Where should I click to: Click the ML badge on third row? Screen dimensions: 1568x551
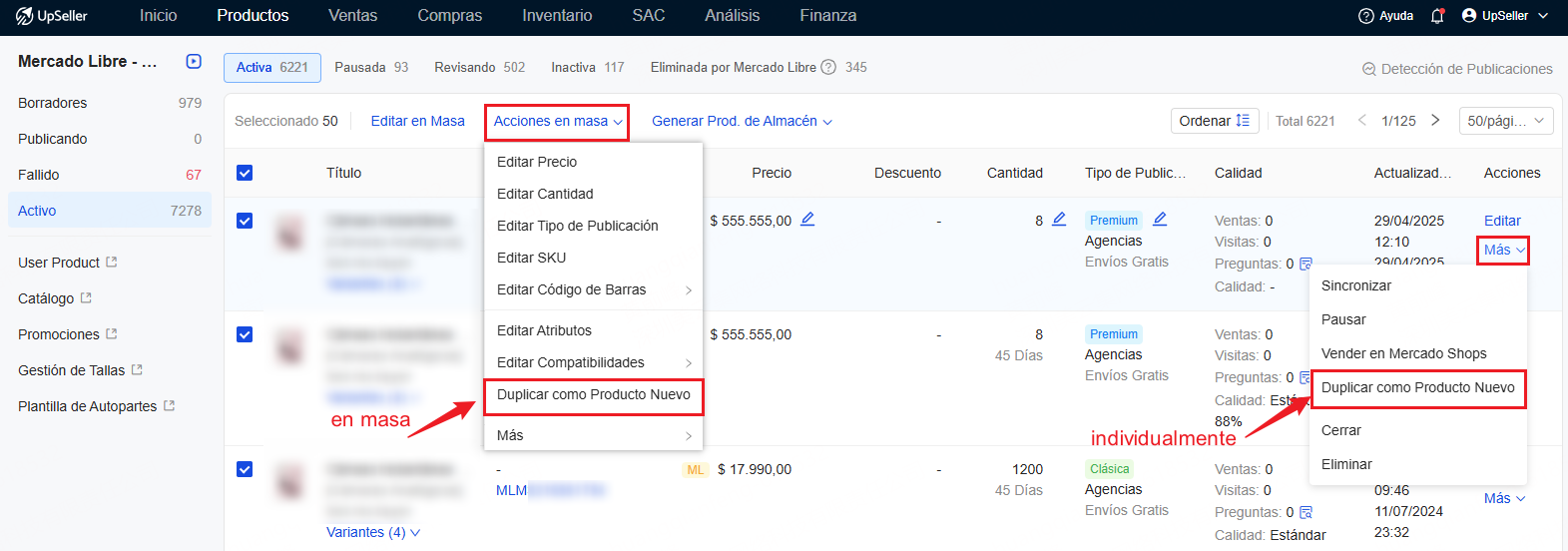[x=696, y=469]
